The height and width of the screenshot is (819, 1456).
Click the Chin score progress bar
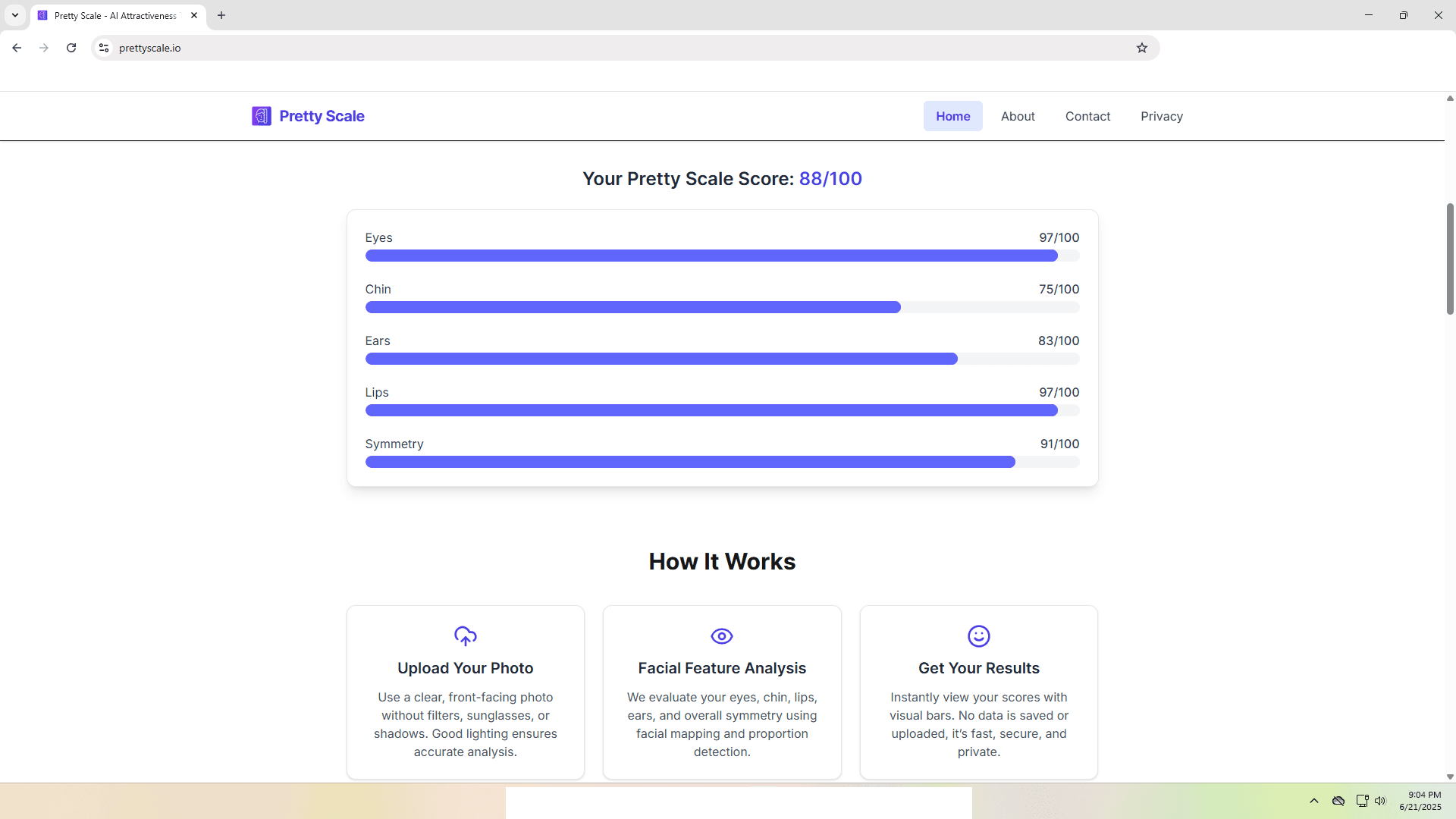[722, 307]
